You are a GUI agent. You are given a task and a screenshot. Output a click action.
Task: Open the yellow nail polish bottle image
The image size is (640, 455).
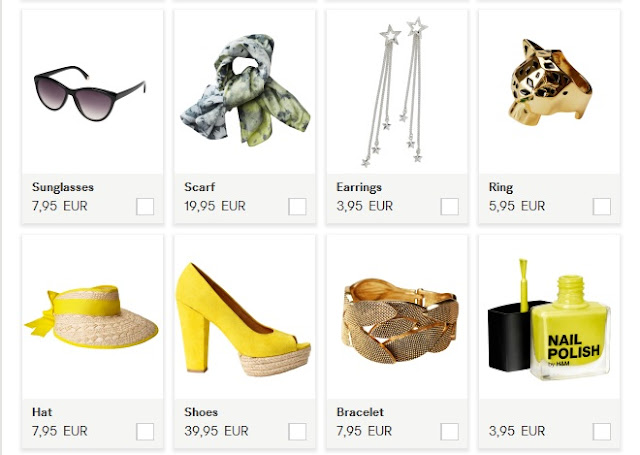549,319
